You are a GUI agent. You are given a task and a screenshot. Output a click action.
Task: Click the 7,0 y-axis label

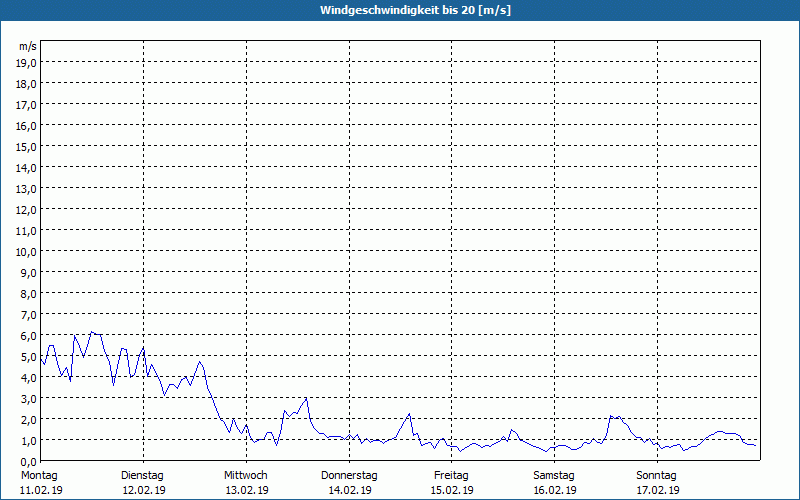[x=29, y=315]
